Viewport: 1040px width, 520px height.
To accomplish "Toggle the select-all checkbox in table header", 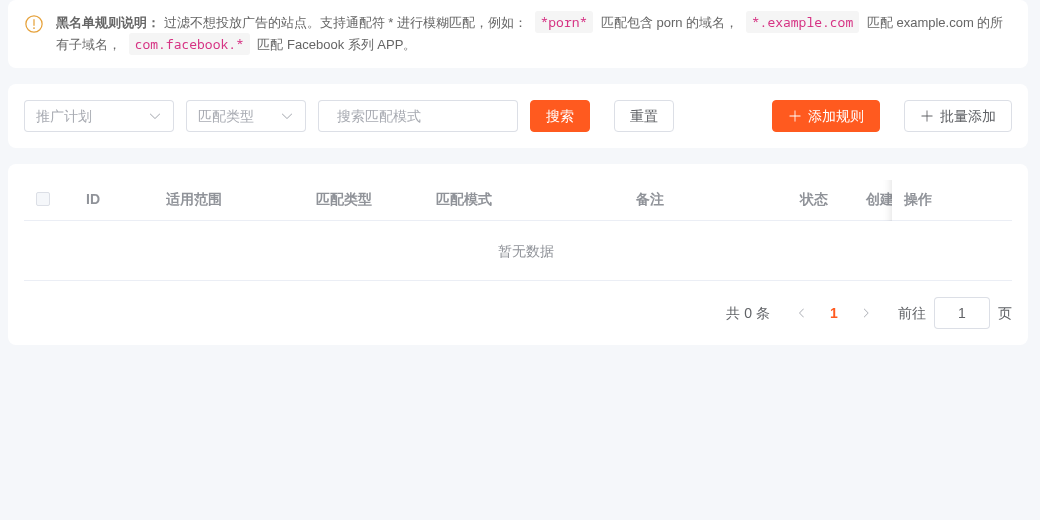I will (x=43, y=199).
